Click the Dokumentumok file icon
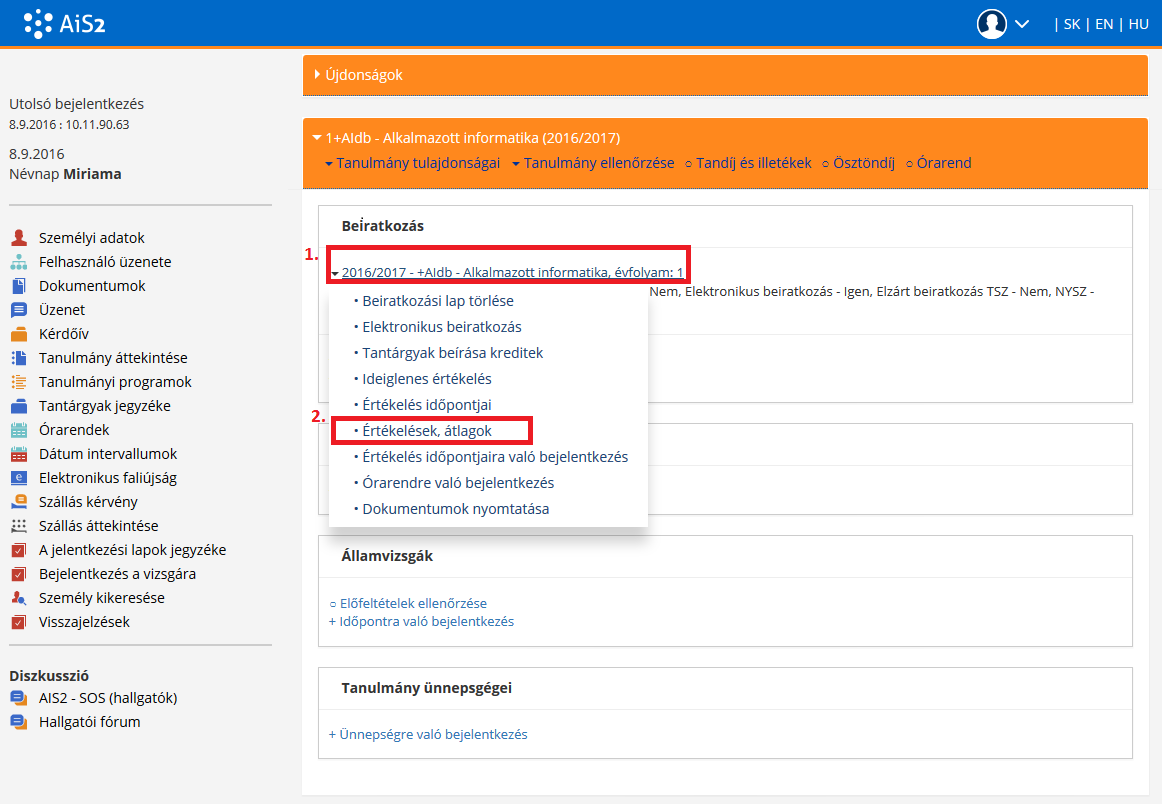 (x=18, y=286)
